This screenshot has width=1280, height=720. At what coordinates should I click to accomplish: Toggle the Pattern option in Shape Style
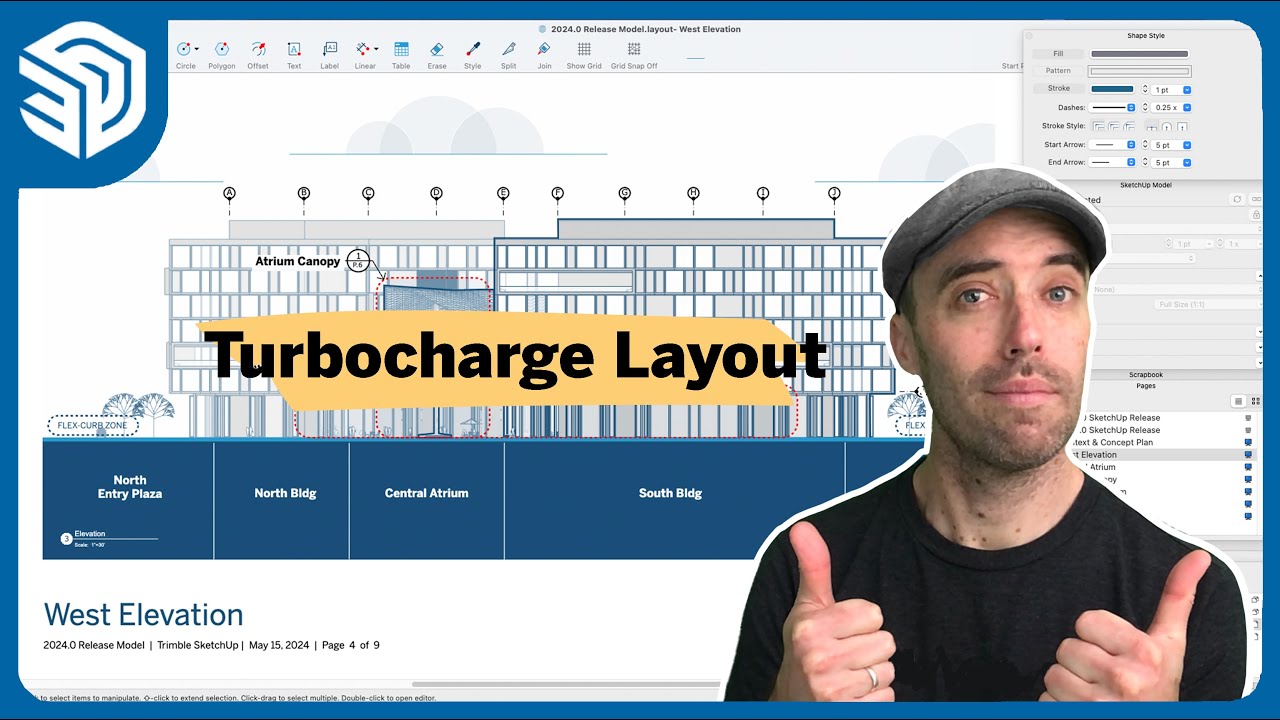[1057, 70]
